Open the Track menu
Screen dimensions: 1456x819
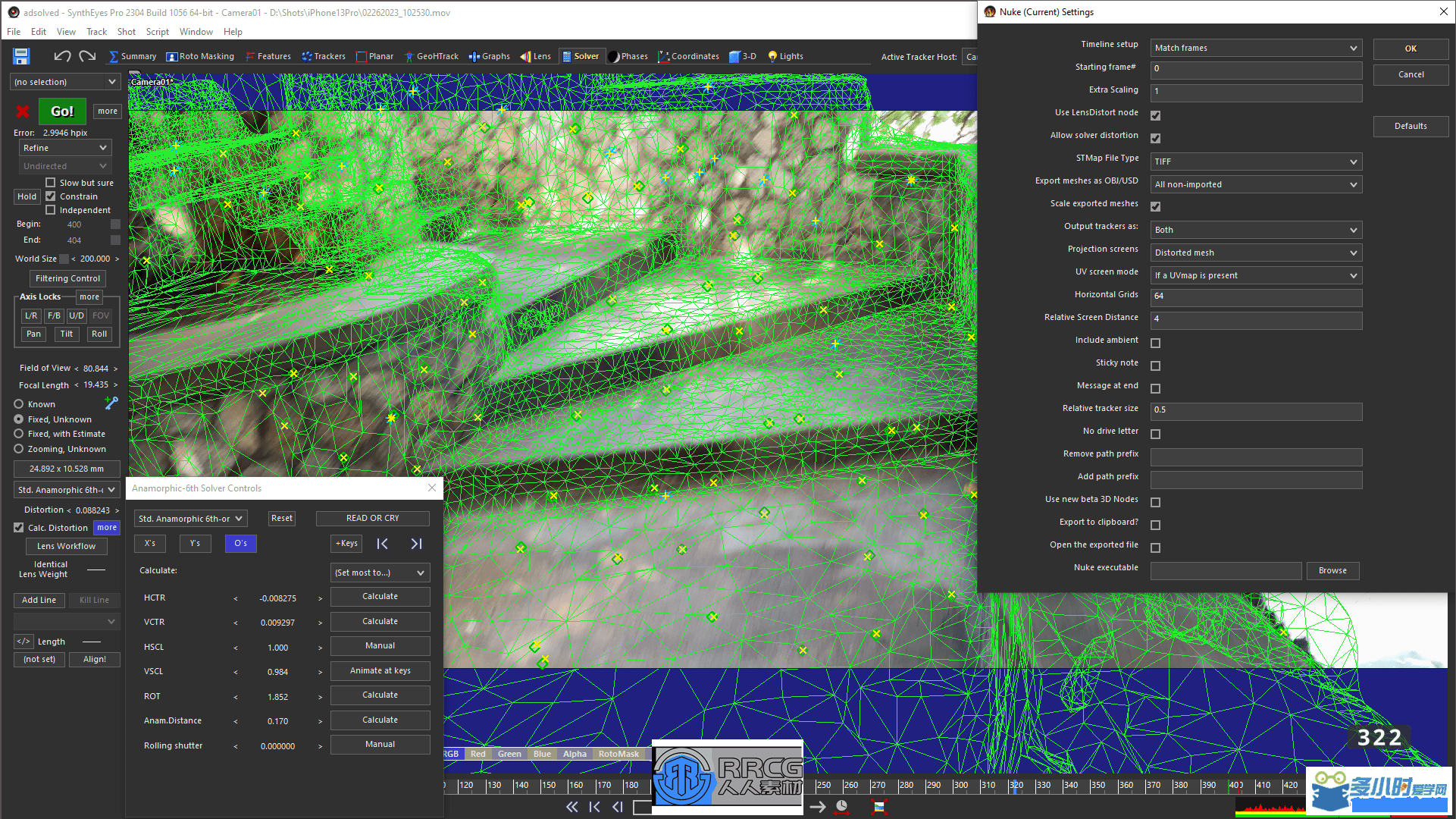(96, 32)
